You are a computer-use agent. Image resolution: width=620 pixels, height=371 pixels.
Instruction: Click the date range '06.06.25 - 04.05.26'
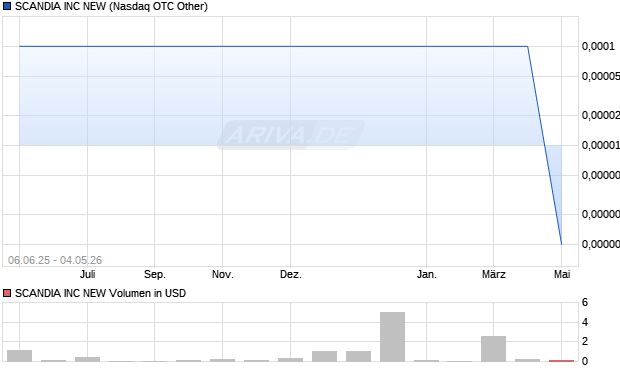point(55,260)
